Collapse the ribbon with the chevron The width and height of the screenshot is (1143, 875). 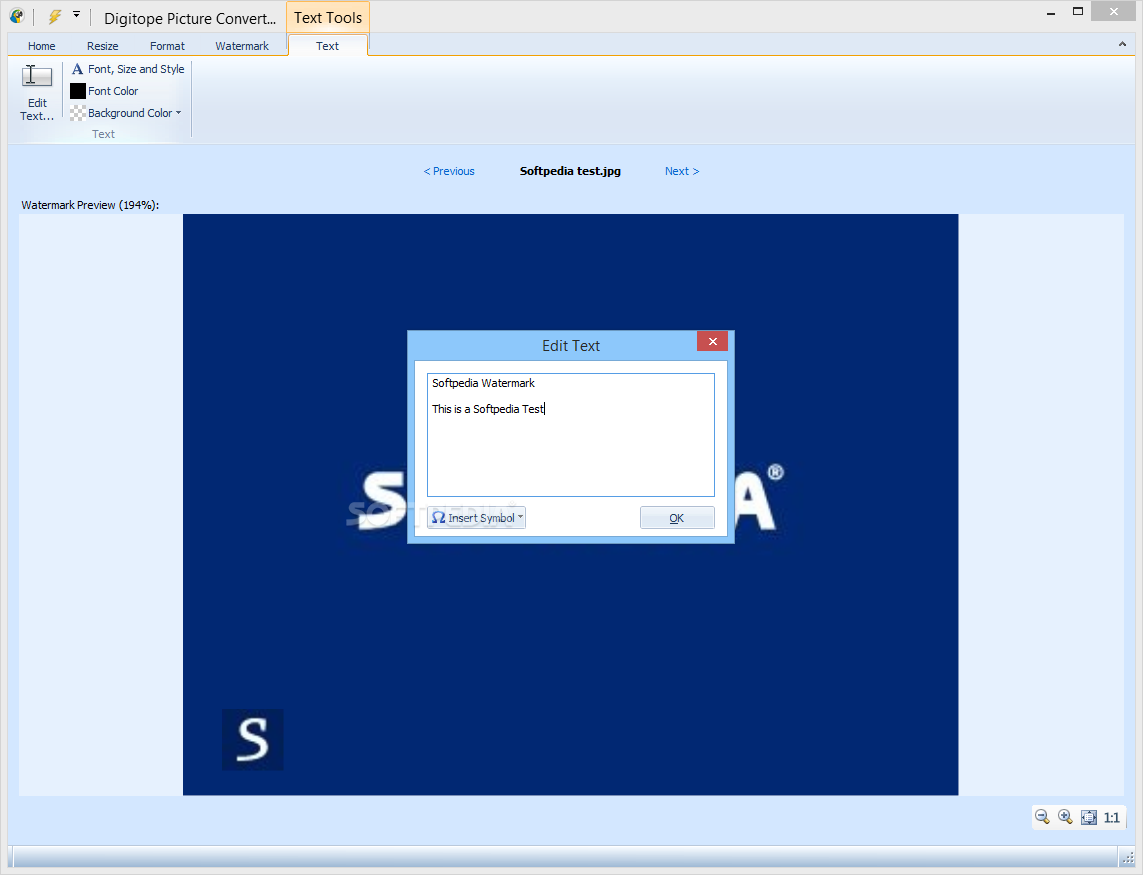click(x=1123, y=44)
